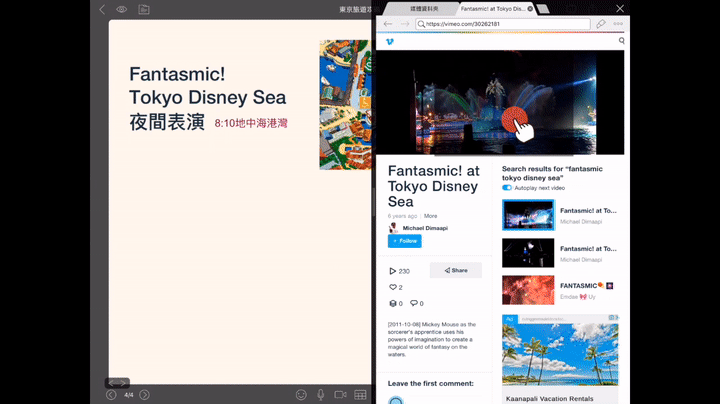Open the FANTASMIC video thumbnail by Emdae
The image size is (720, 404).
click(527, 290)
